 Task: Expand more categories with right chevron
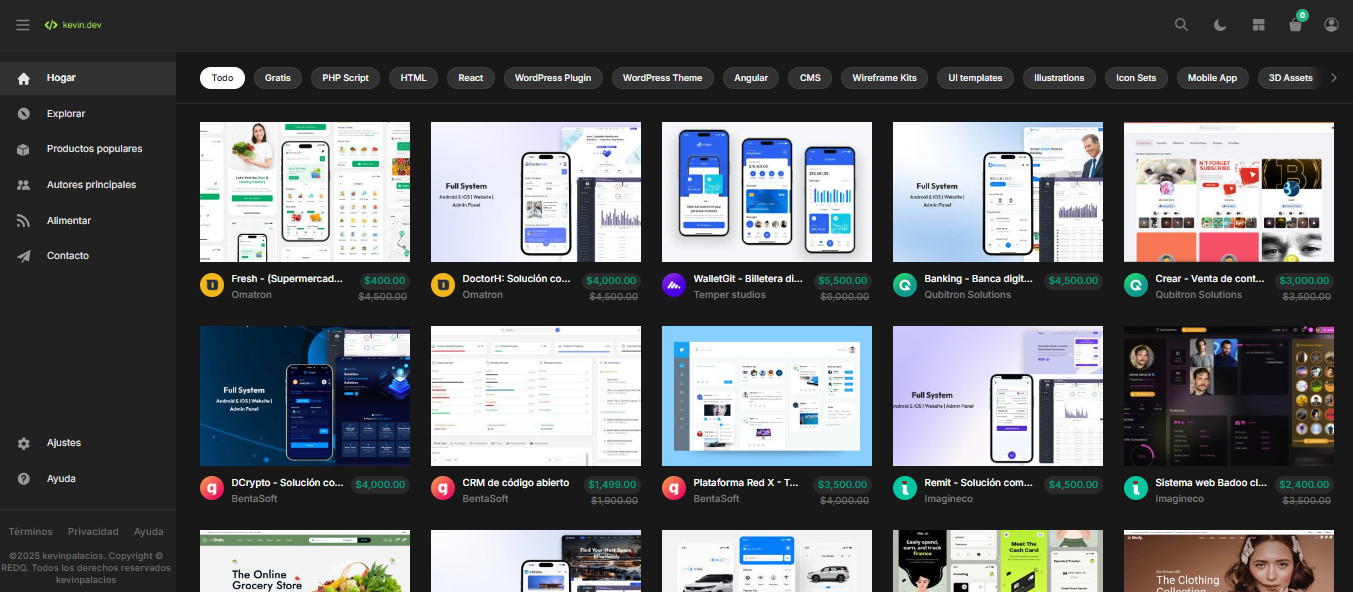click(x=1333, y=78)
